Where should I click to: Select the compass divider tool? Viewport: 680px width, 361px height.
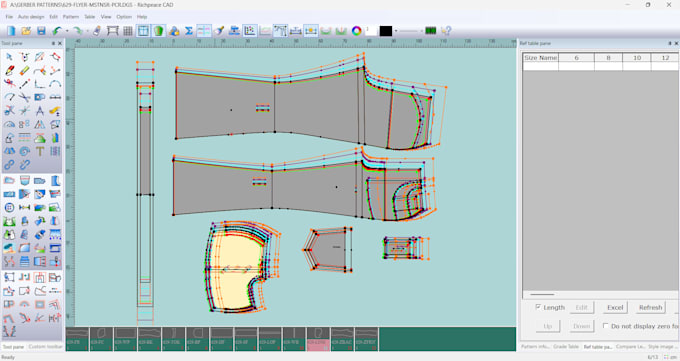[x=39, y=111]
